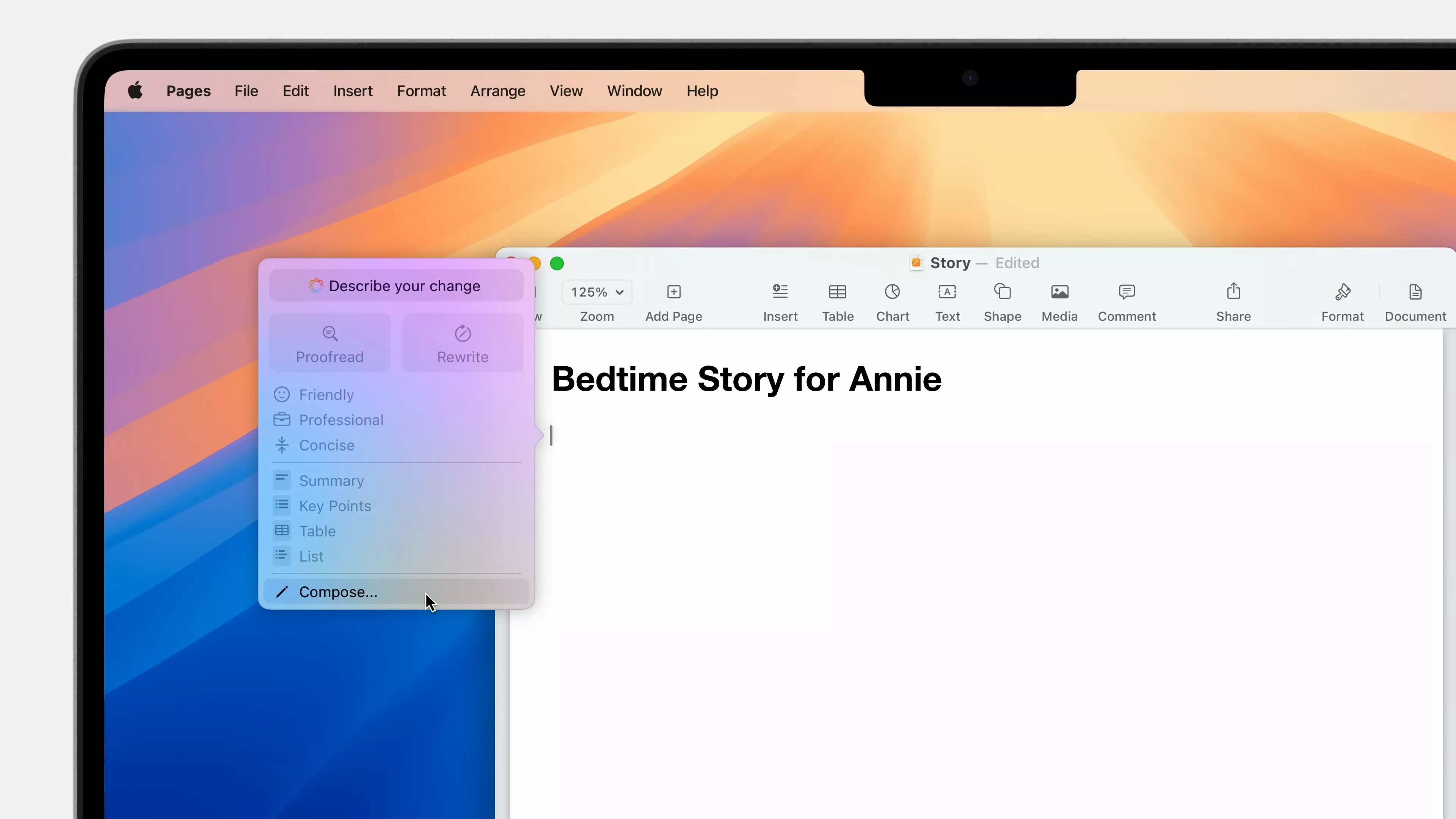Viewport: 1456px width, 819px height.
Task: Click the green full-screen window button
Action: pyautogui.click(x=557, y=264)
